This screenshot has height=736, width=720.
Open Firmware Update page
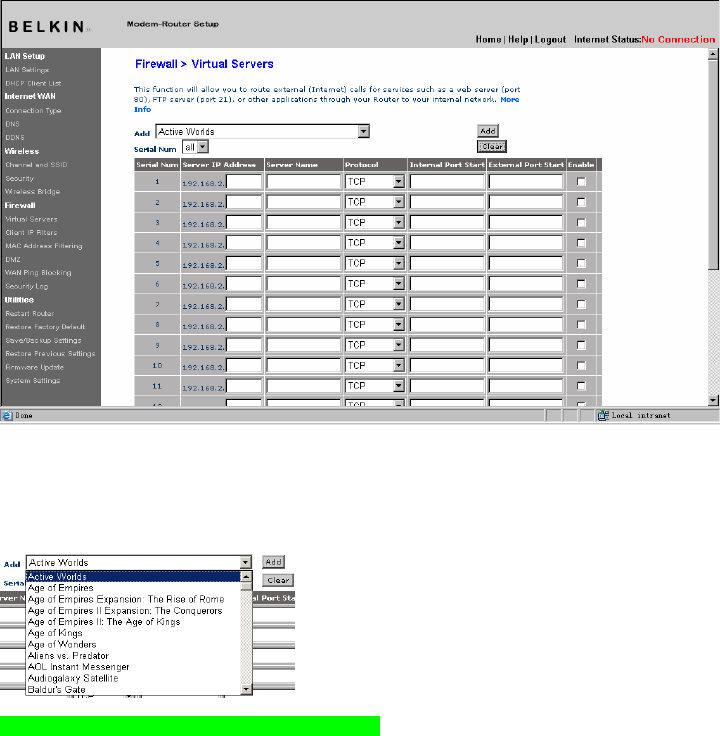coord(35,368)
